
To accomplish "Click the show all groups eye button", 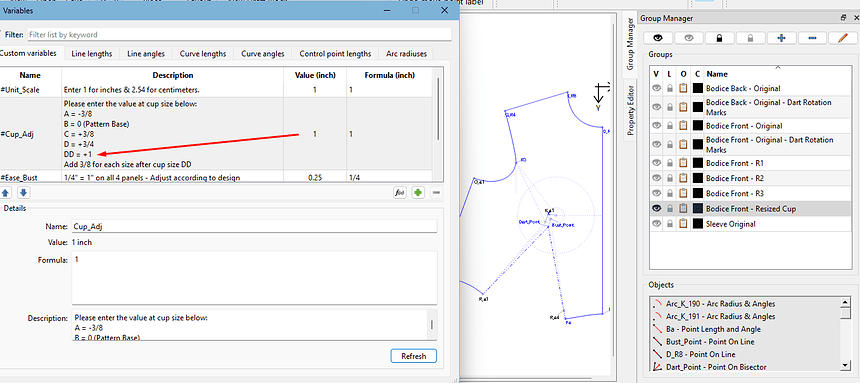I will pos(658,37).
